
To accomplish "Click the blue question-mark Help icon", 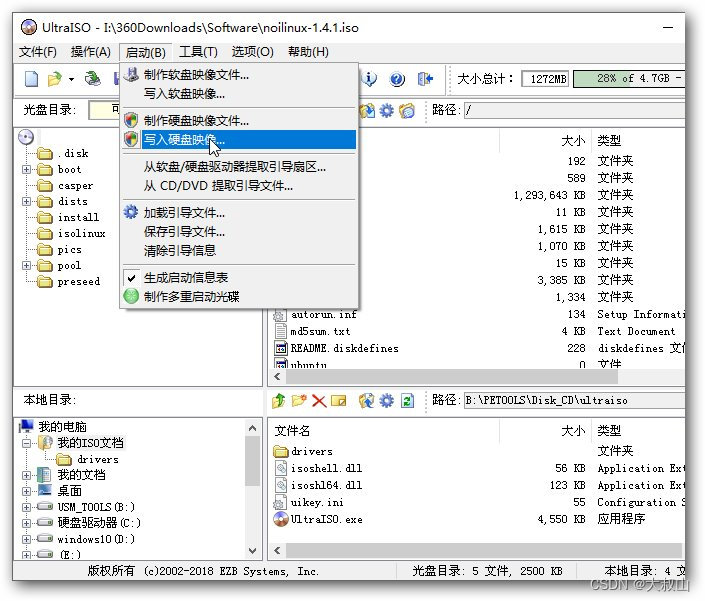I will point(397,79).
